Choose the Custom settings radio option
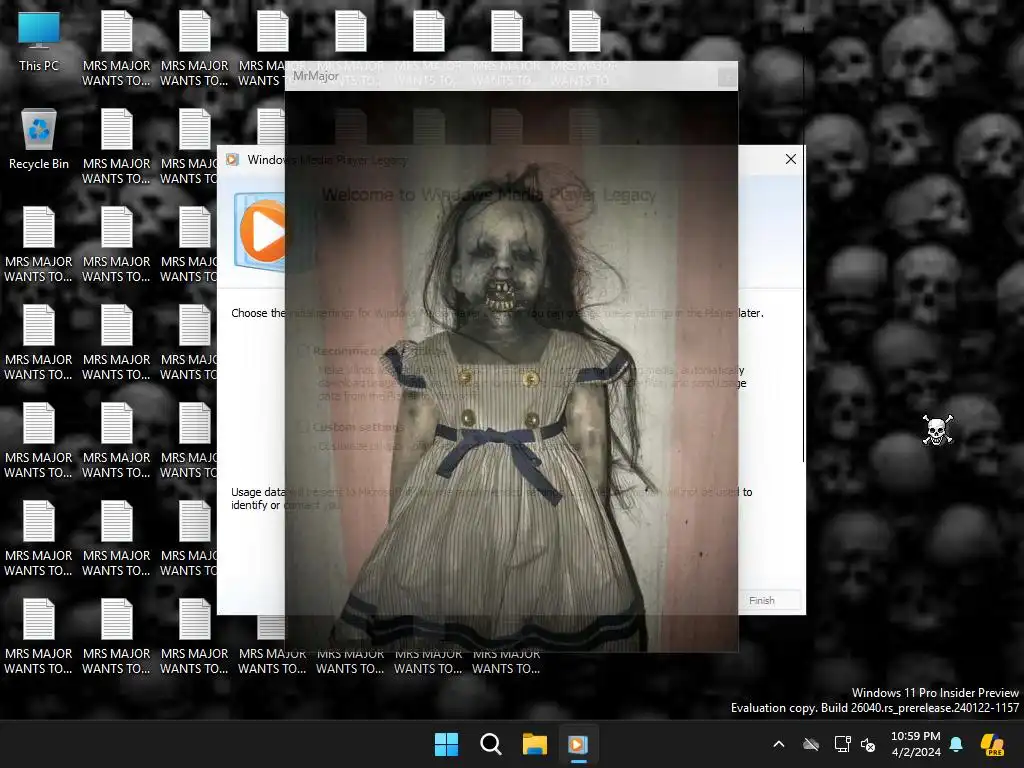This screenshot has height=768, width=1024. (x=302, y=427)
